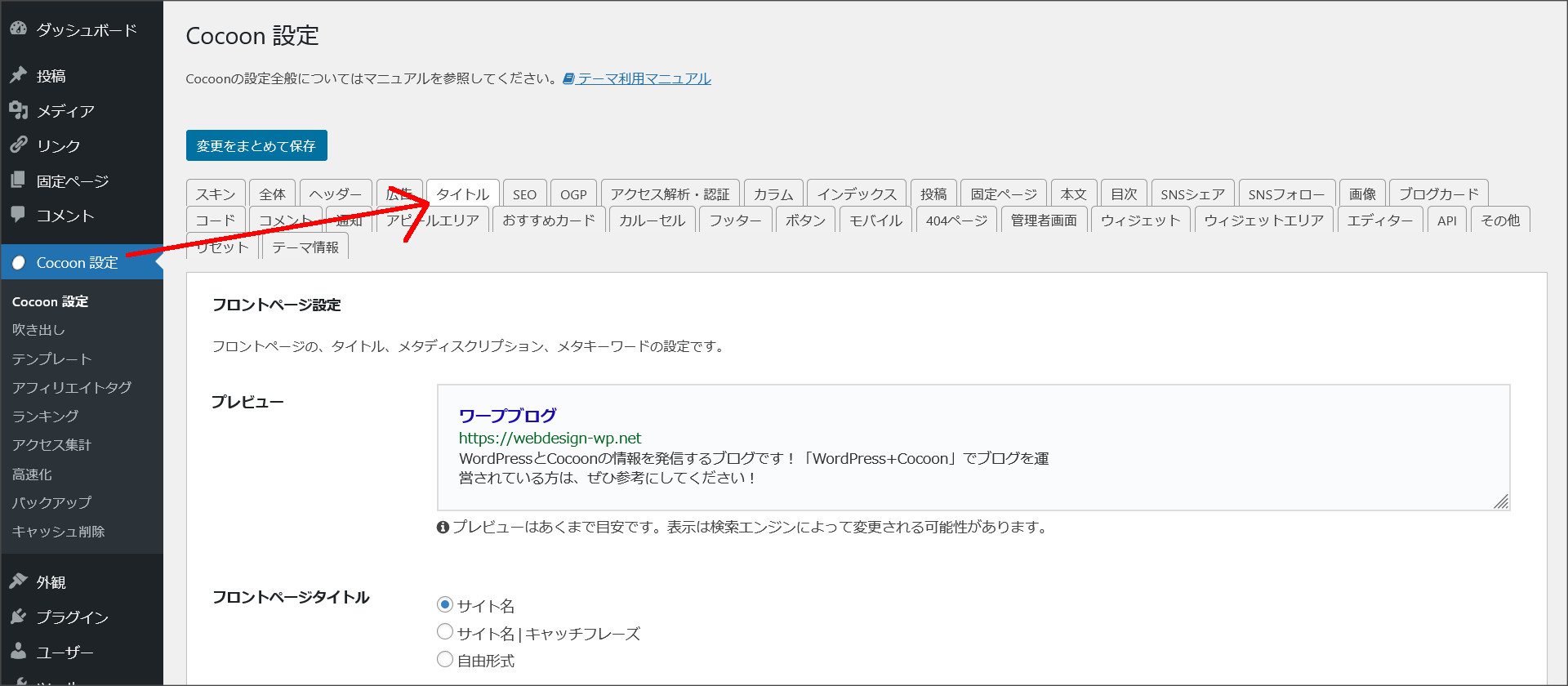Click 変更をまとめて保存 button
Viewport: 1568px width, 686px height.
point(256,145)
